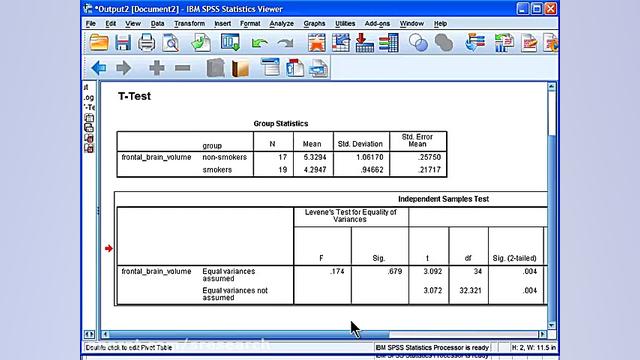The image size is (640, 360).
Task: Open the Analyze menu
Action: [281, 24]
